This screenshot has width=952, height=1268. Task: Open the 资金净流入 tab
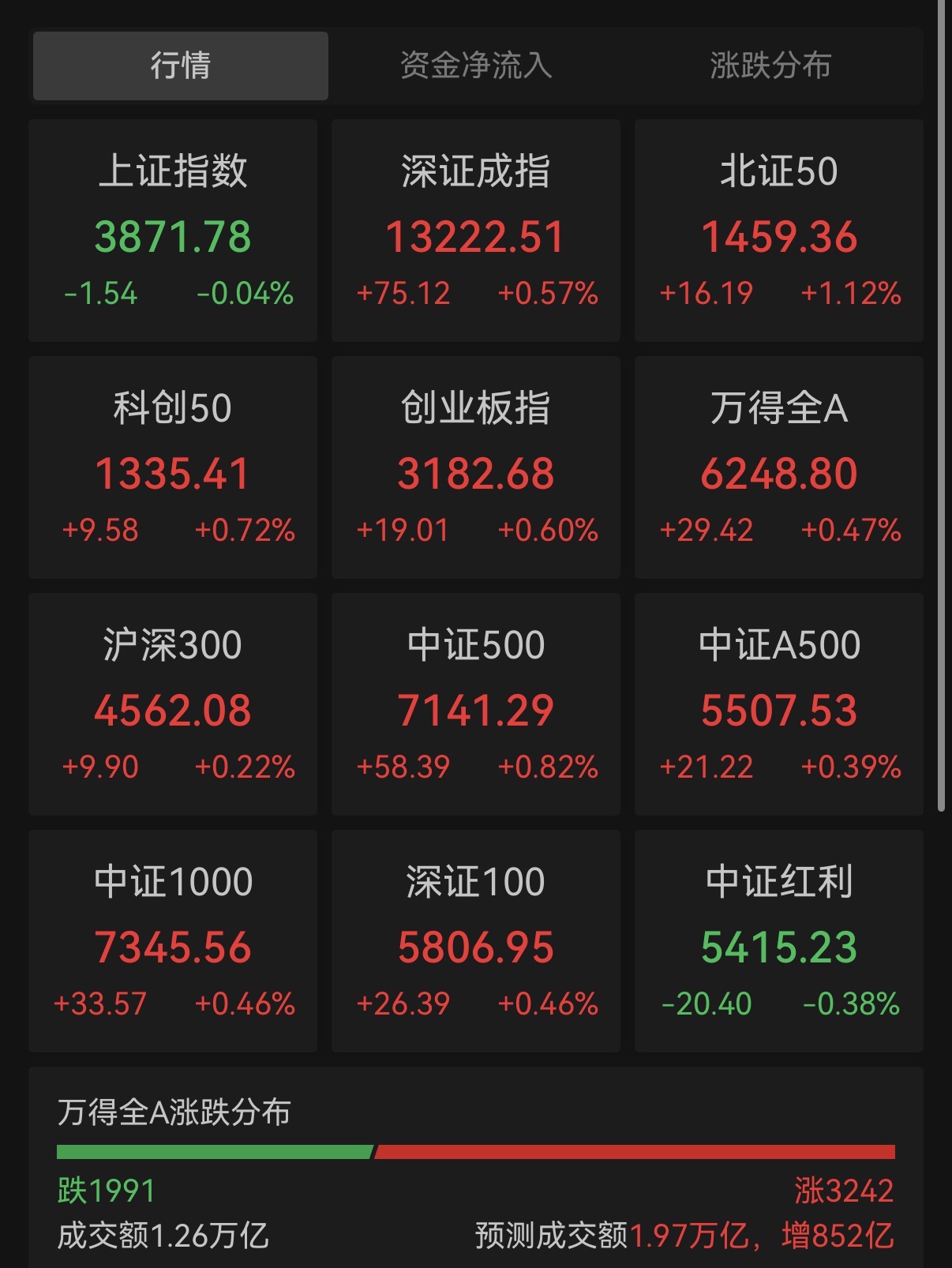[x=475, y=66]
